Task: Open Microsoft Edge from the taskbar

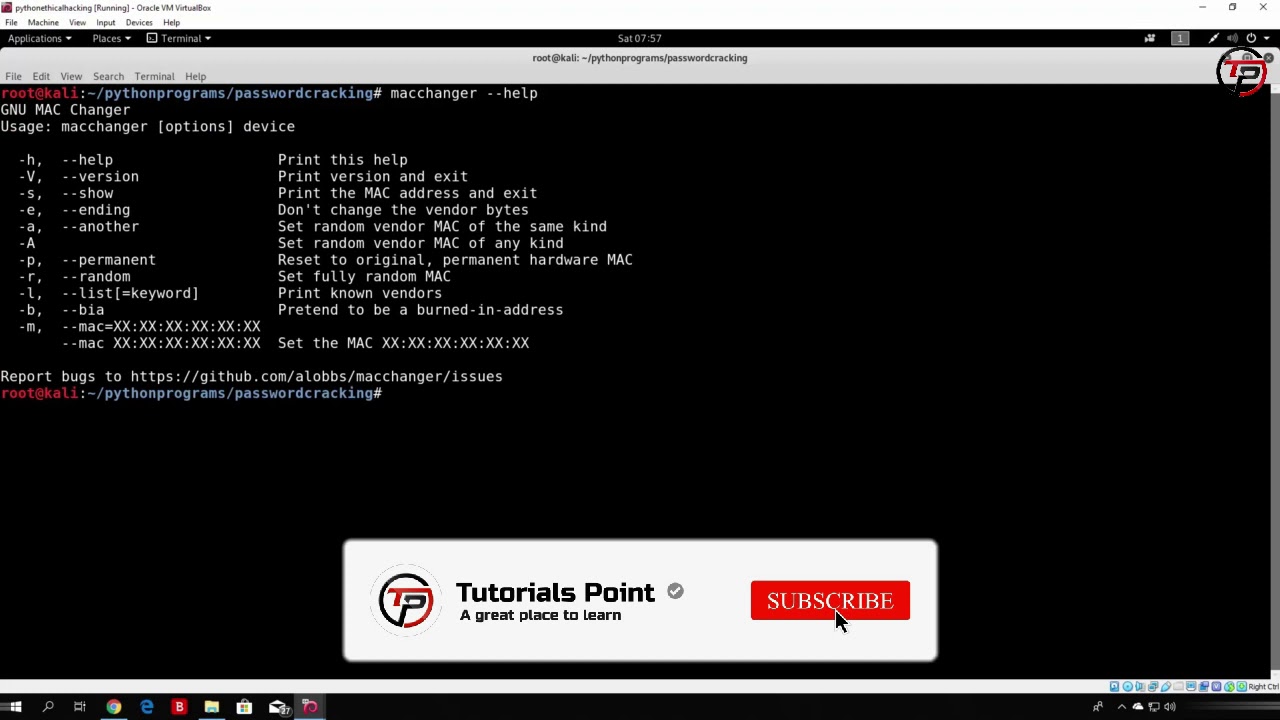Action: coord(146,707)
